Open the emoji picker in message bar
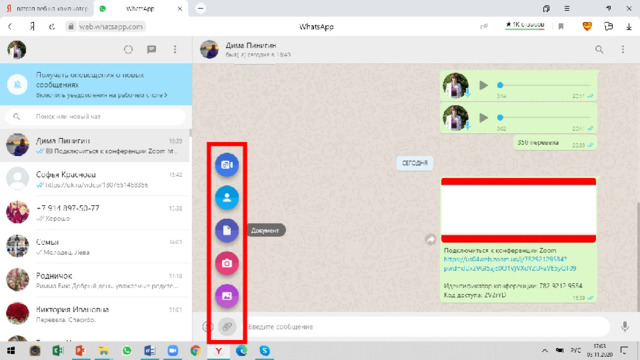The height and width of the screenshot is (360, 640). click(207, 327)
